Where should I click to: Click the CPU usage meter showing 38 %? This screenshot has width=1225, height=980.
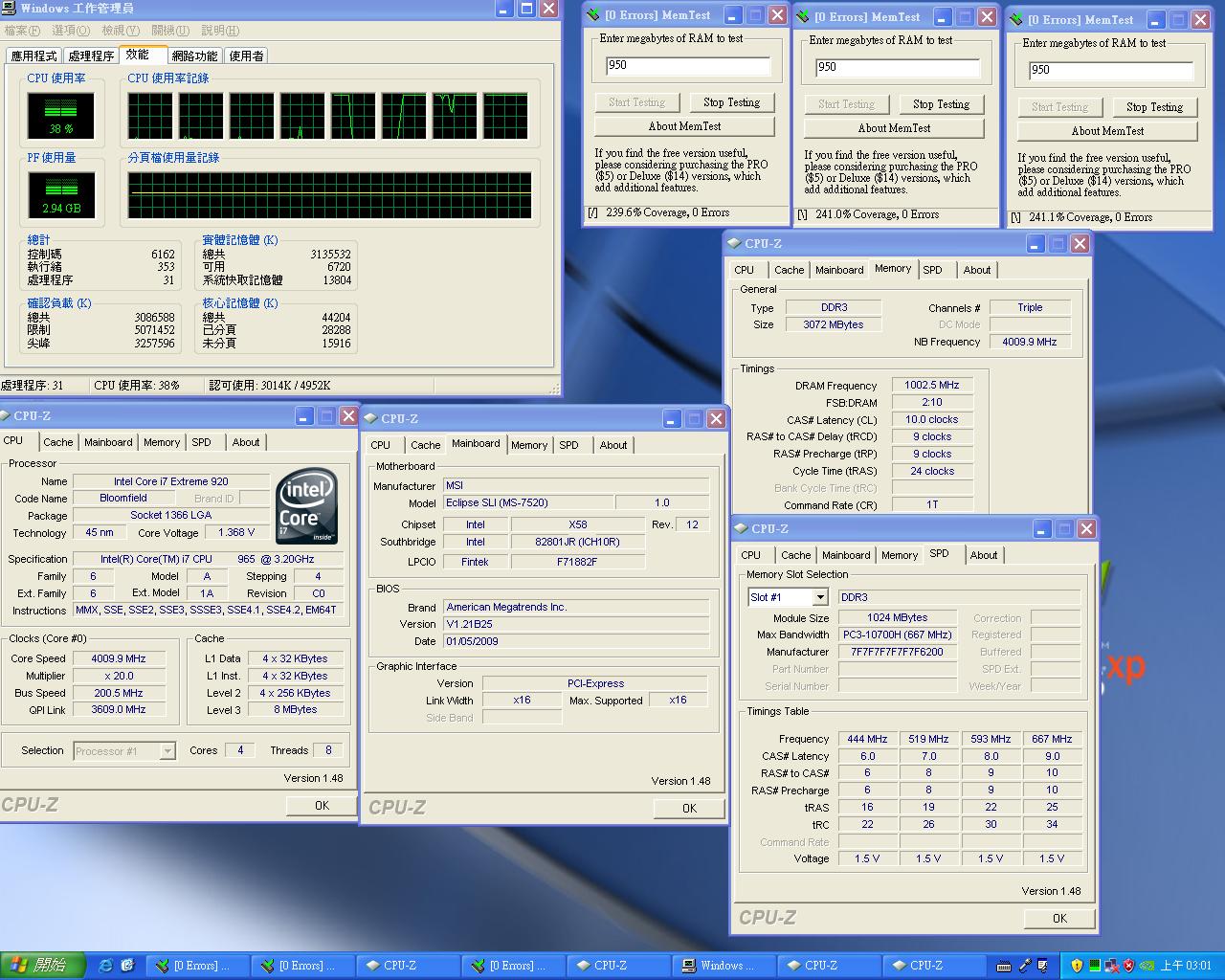click(61, 116)
